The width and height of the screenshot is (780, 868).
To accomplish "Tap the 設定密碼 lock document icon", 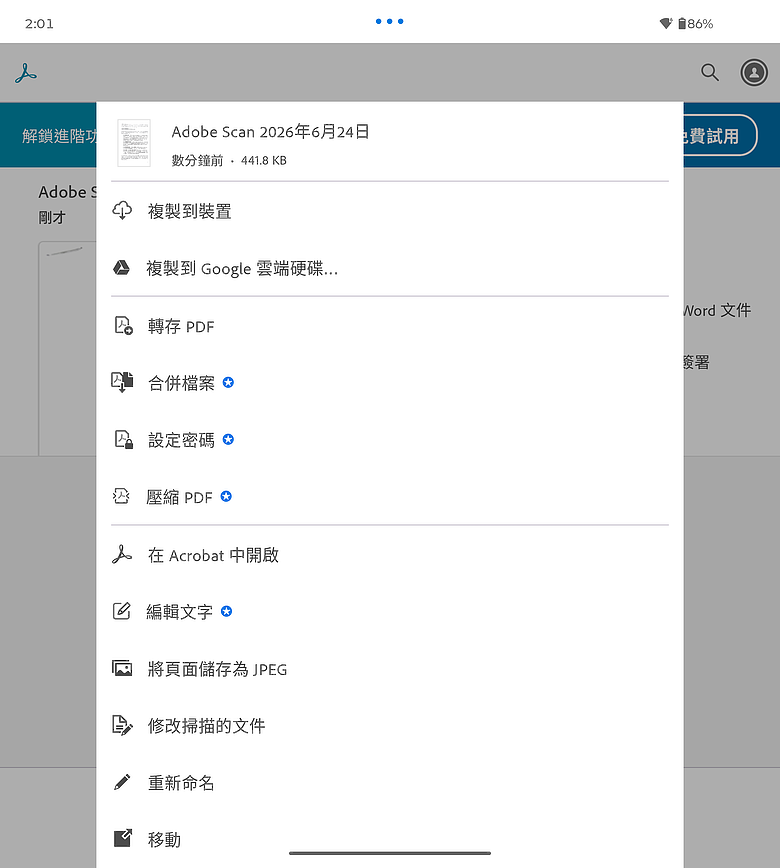I will click(123, 440).
